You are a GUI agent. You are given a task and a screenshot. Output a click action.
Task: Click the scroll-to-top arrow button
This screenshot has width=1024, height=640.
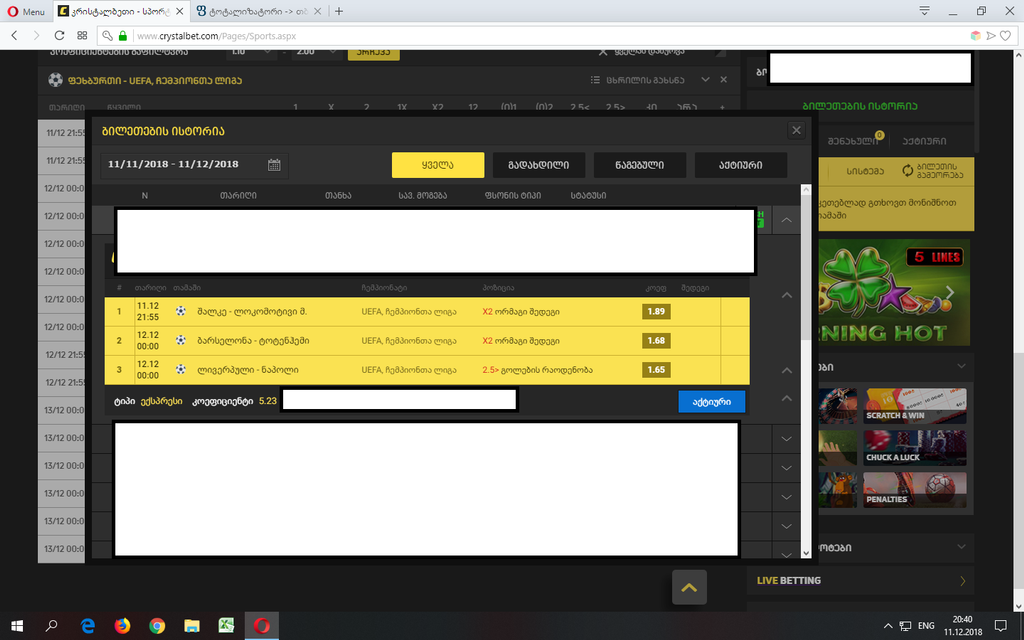tap(689, 587)
